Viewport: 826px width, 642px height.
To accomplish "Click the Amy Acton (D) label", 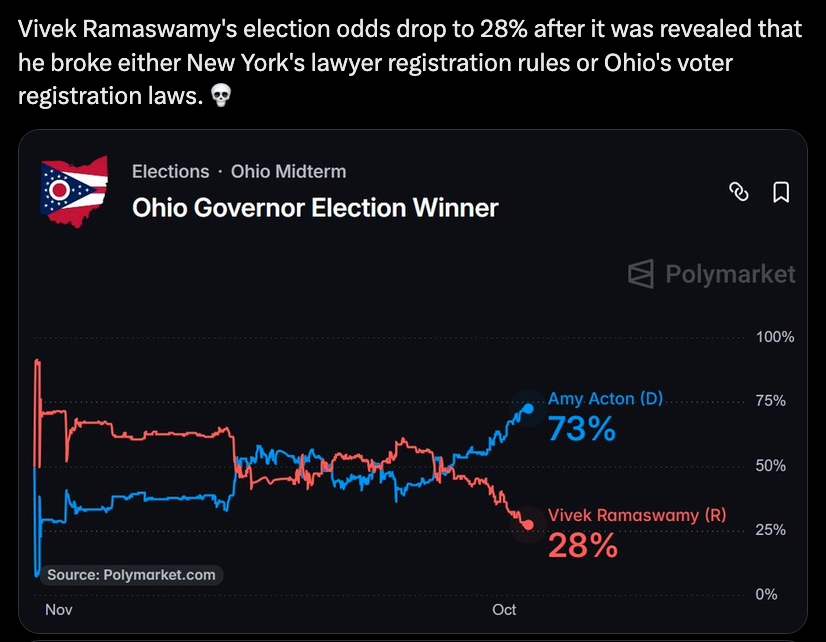I will (605, 399).
